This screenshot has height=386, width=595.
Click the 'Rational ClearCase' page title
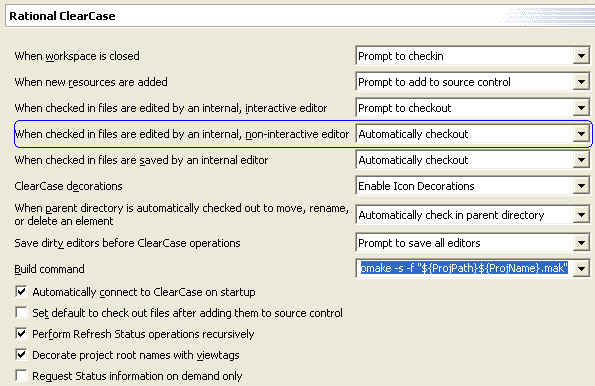tap(62, 16)
